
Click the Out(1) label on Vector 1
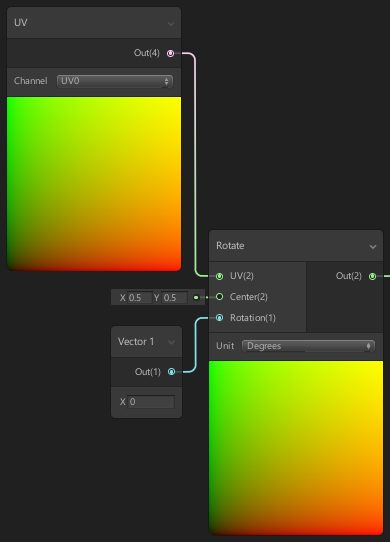148,372
